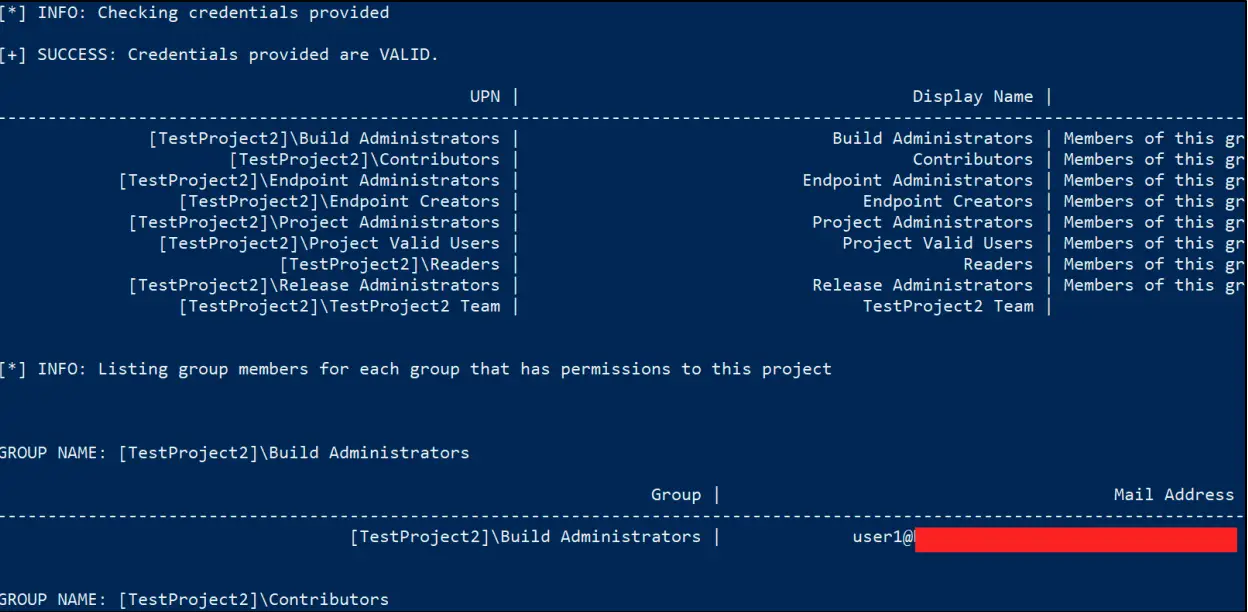
Task: Click [TestProject2]\Project Valid Users UPN entry
Action: (x=330, y=243)
